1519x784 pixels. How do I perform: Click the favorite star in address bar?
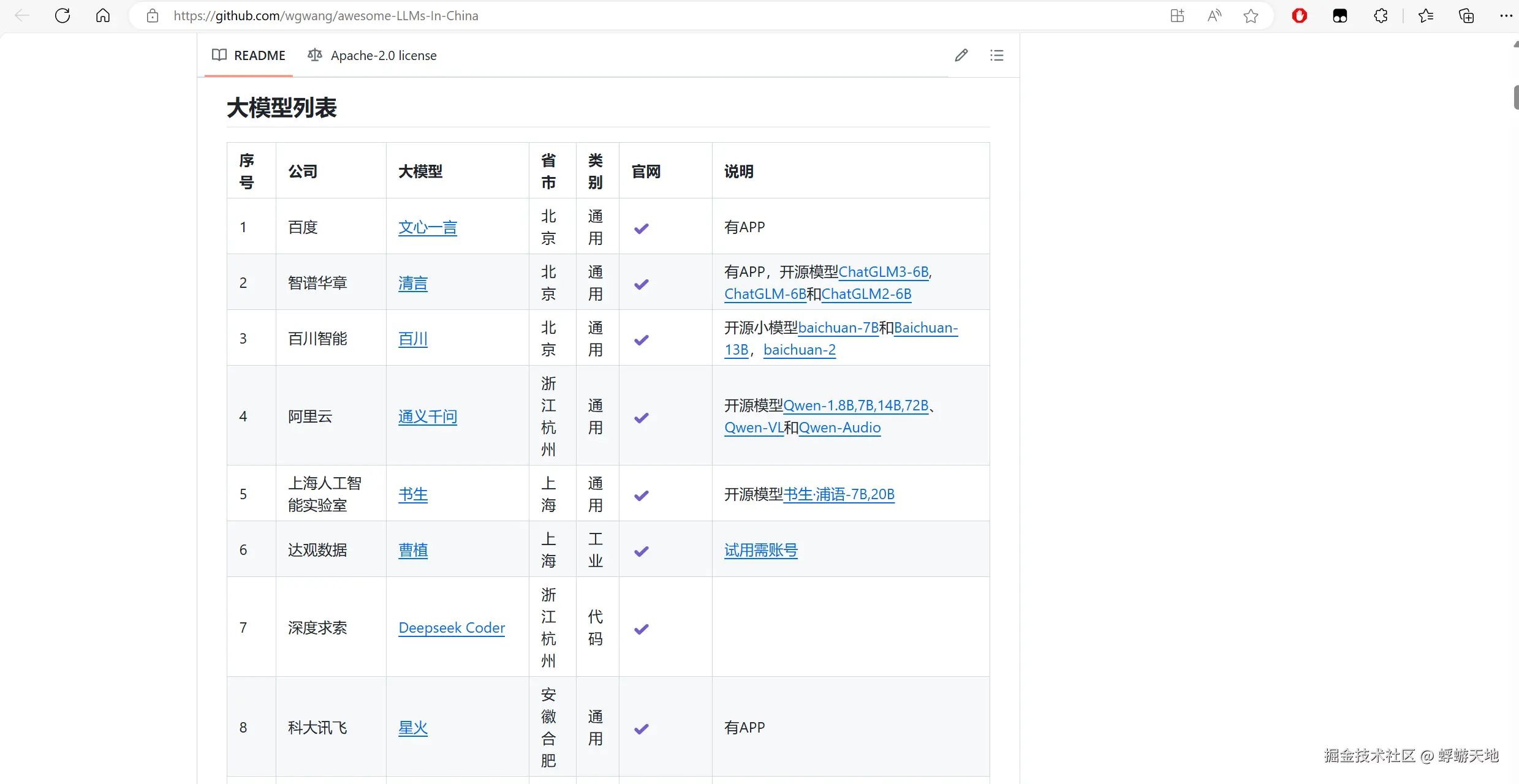pos(1251,16)
